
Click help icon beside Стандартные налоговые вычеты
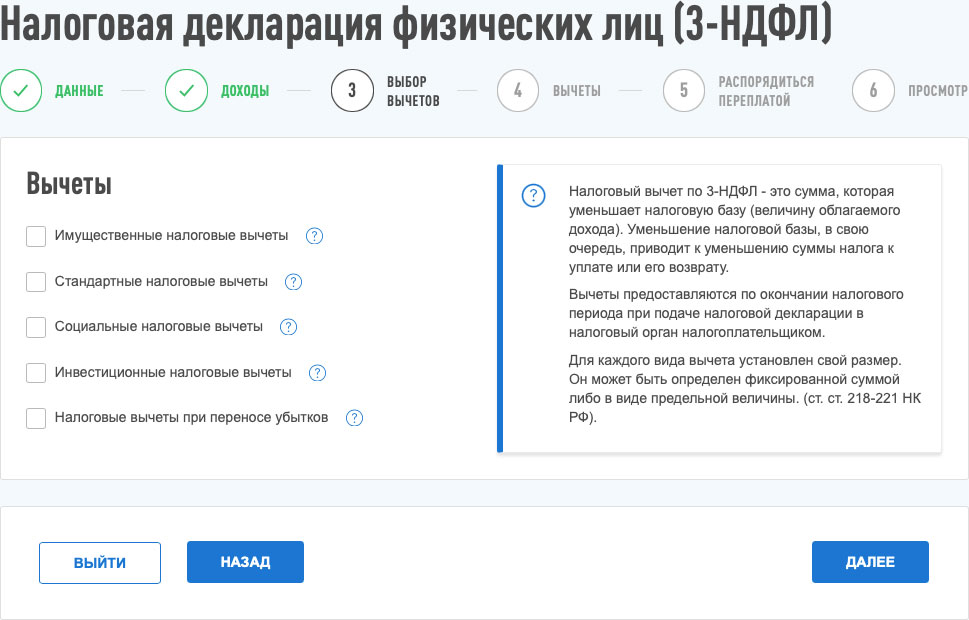pos(293,282)
